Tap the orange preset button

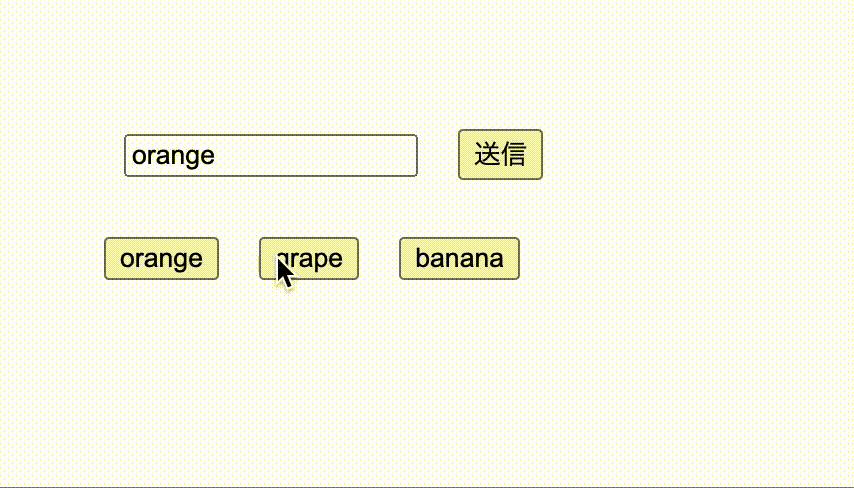[x=161, y=259]
